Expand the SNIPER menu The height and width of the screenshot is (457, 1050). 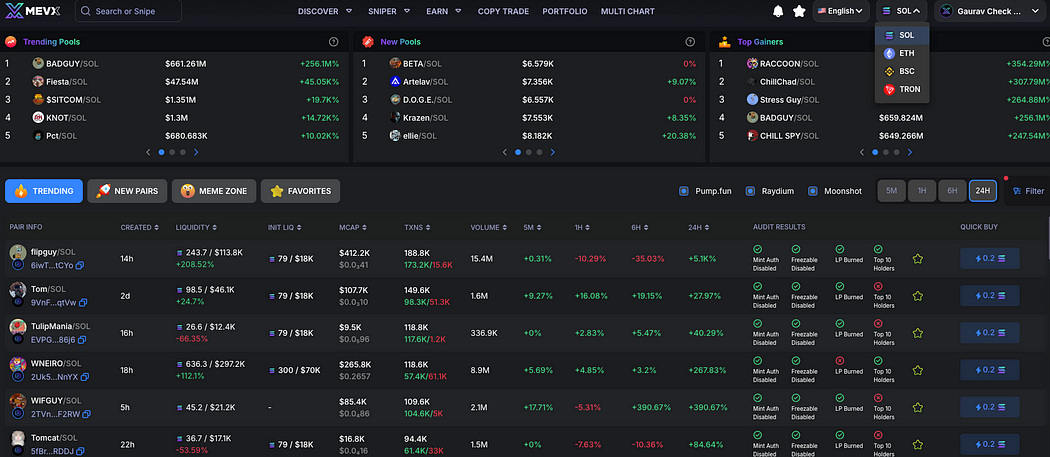[390, 11]
